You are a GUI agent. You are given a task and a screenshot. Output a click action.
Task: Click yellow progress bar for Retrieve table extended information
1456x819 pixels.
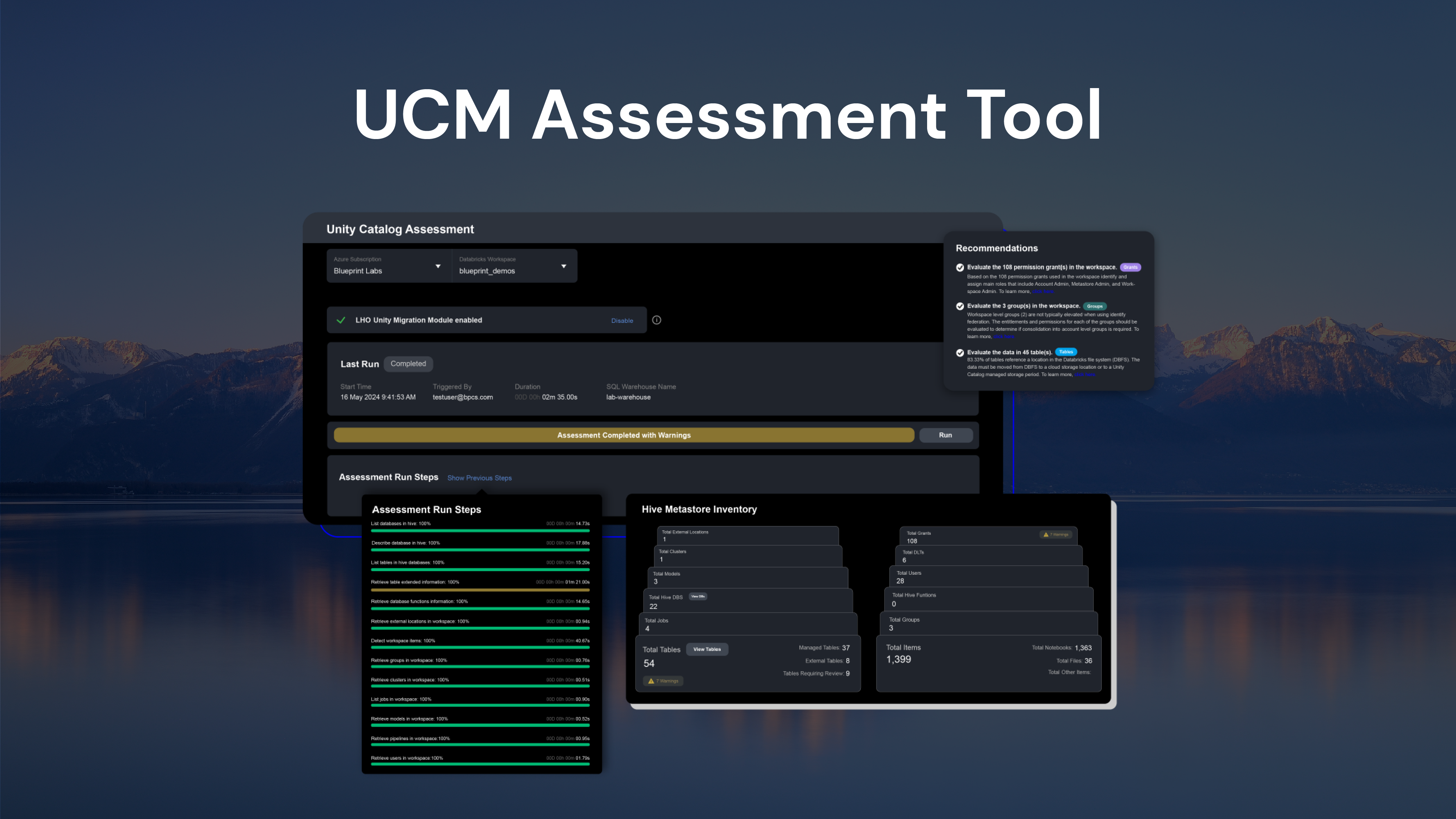tap(480, 590)
